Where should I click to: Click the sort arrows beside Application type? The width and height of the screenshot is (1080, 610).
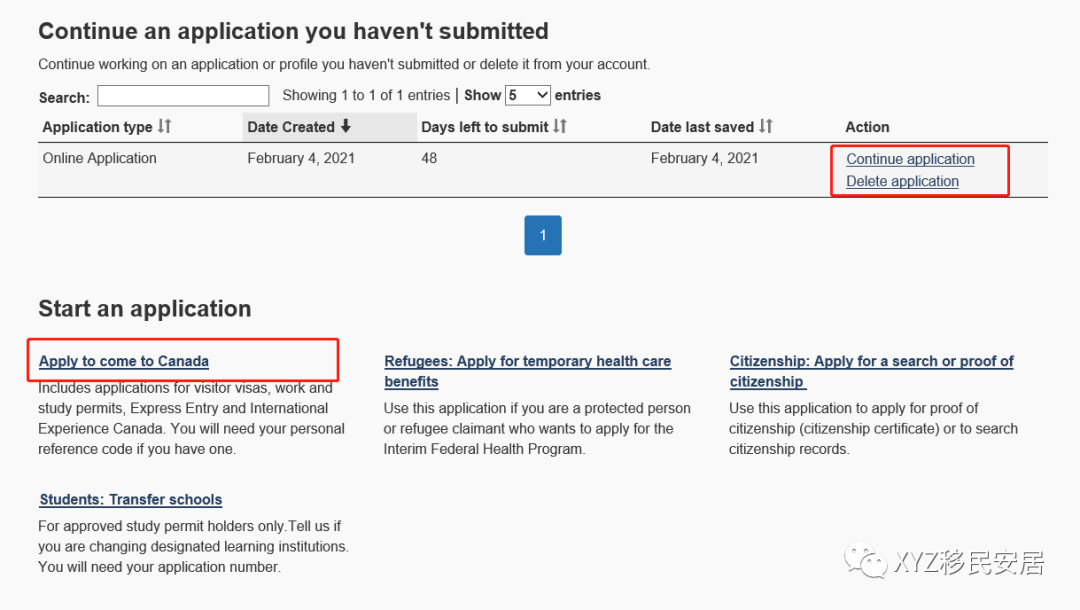(x=165, y=126)
